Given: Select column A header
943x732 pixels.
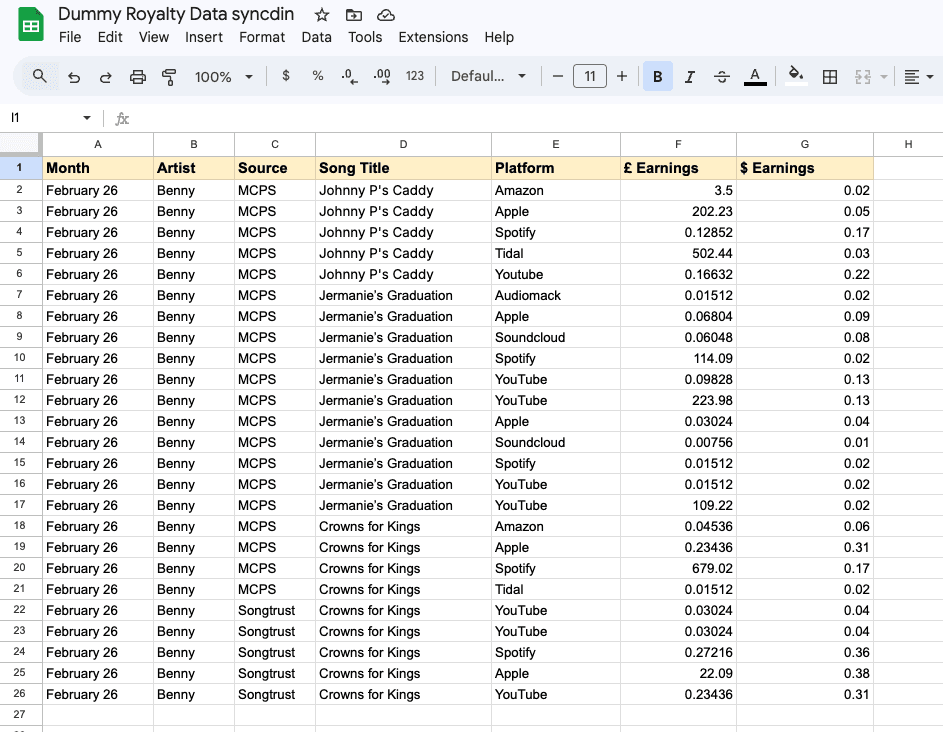Looking at the screenshot, I should pos(98,144).
